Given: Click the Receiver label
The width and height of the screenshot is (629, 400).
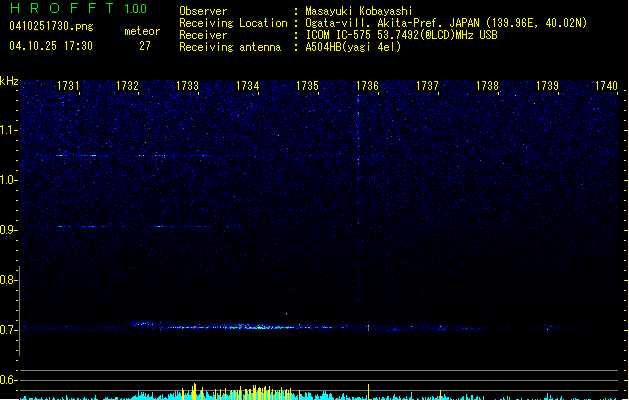Looking at the screenshot, I should 203,35.
